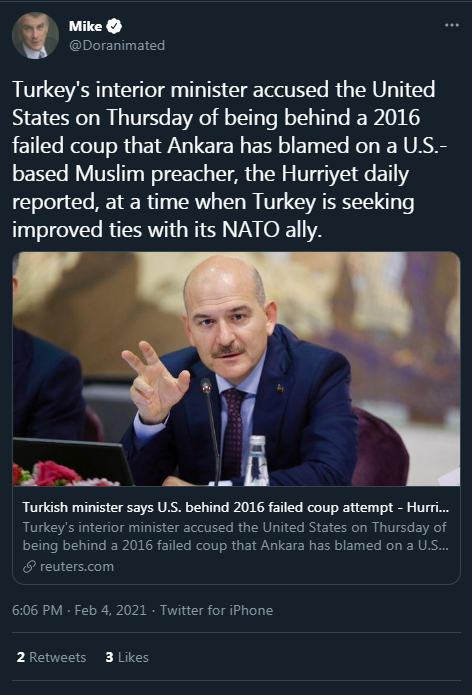Click the headline 'Turkish minister says U.S. behind 2016 failed coup attempt'
Viewport: 472px width, 695px height.
208,507
